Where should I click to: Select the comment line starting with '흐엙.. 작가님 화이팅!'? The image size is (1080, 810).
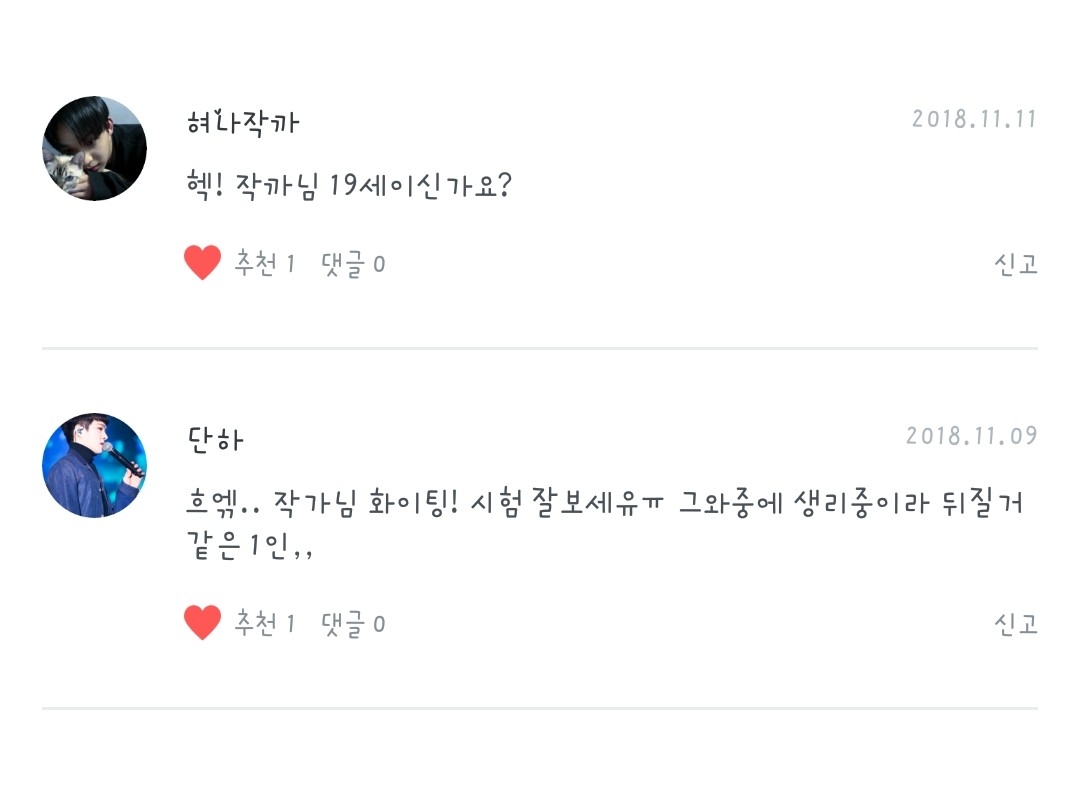pyautogui.click(x=605, y=502)
